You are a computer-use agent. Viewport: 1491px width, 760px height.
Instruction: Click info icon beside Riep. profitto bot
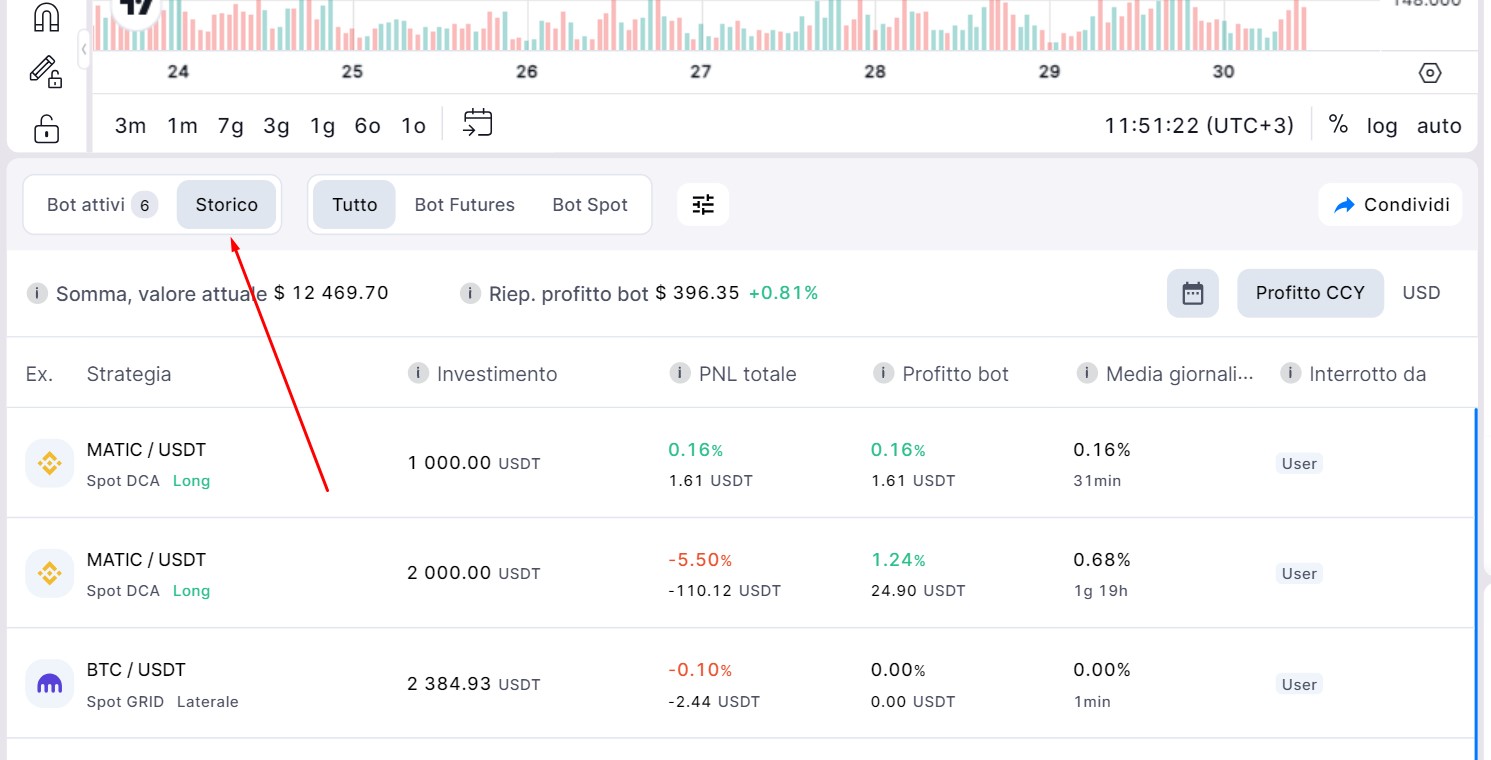point(470,294)
